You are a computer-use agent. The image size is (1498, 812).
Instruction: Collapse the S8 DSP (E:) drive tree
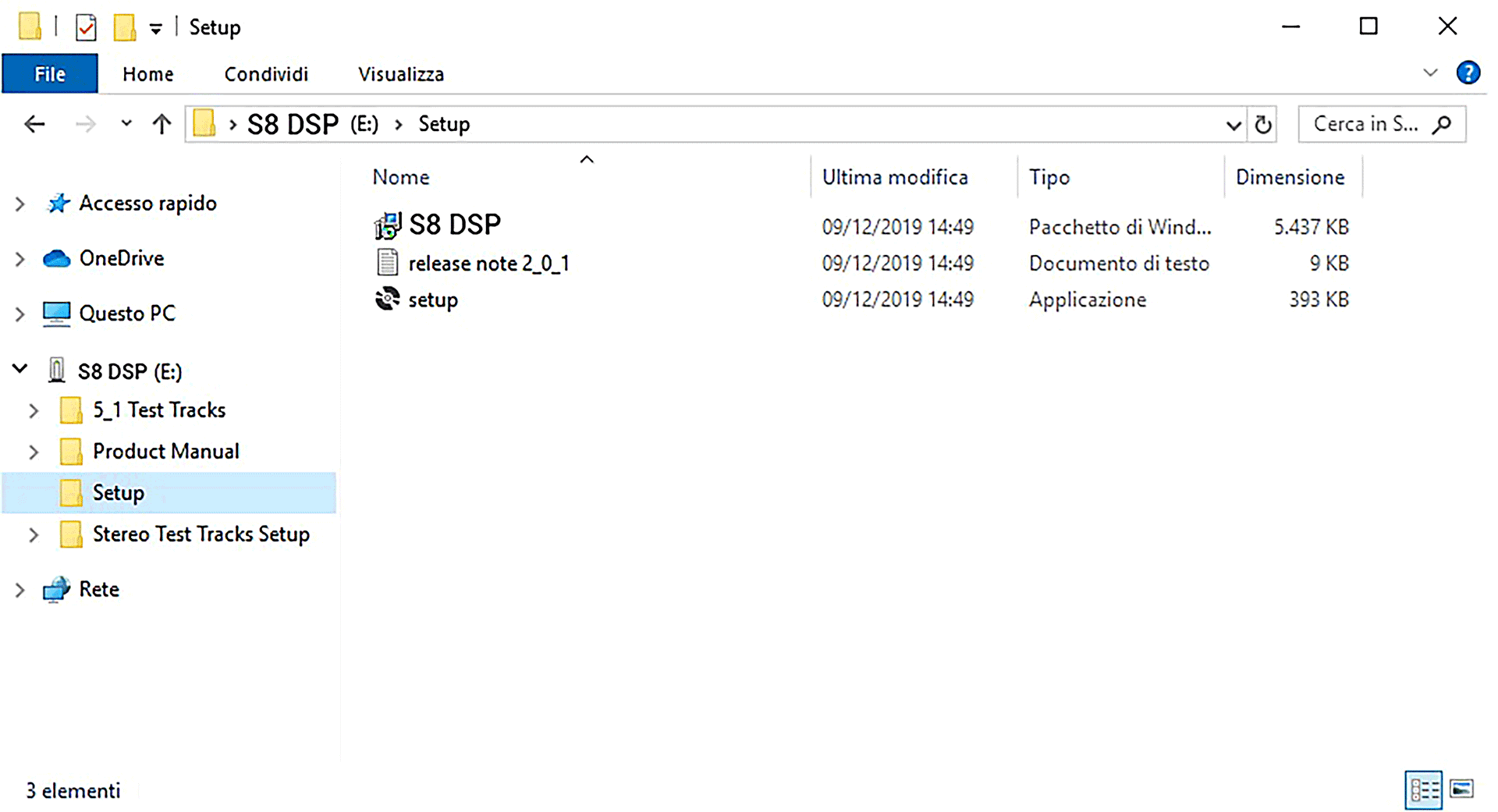[20, 370]
